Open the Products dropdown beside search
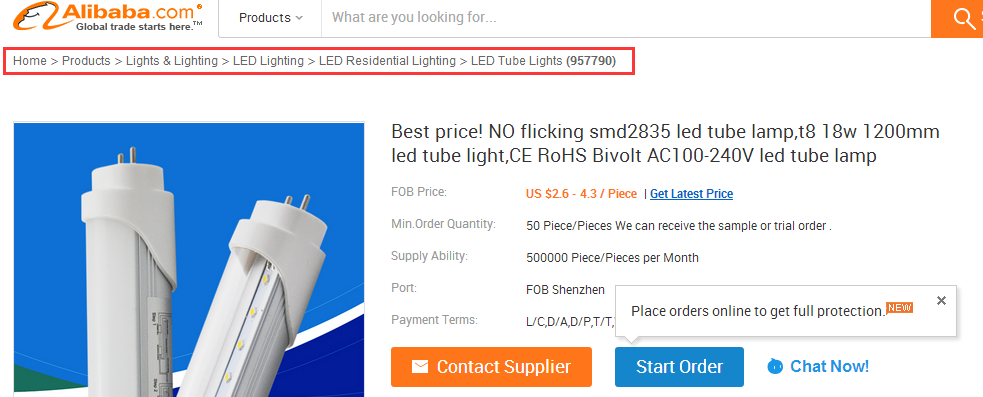983x397 pixels. tap(270, 18)
